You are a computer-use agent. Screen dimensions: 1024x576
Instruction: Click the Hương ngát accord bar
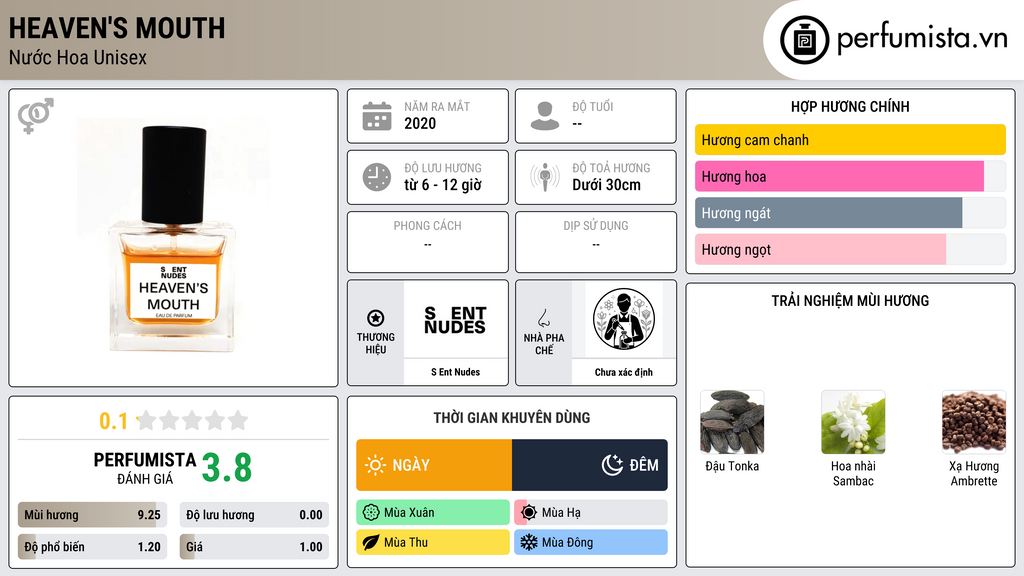click(x=850, y=213)
